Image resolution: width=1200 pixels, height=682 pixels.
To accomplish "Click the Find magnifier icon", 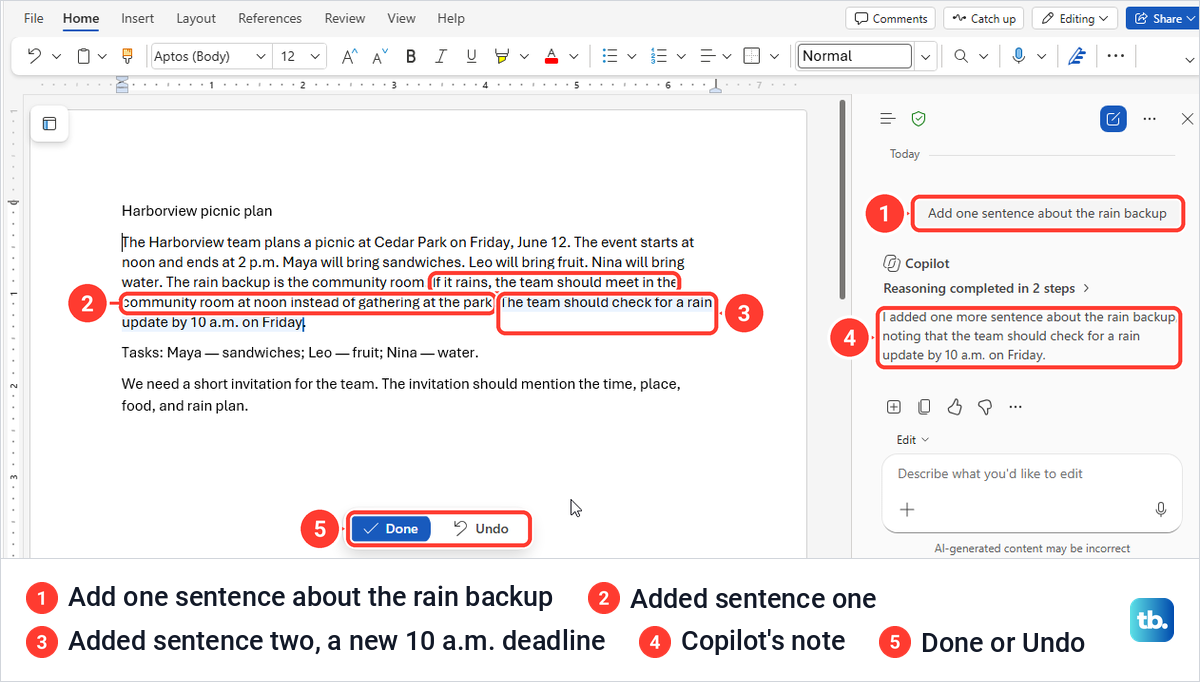I will click(x=961, y=56).
